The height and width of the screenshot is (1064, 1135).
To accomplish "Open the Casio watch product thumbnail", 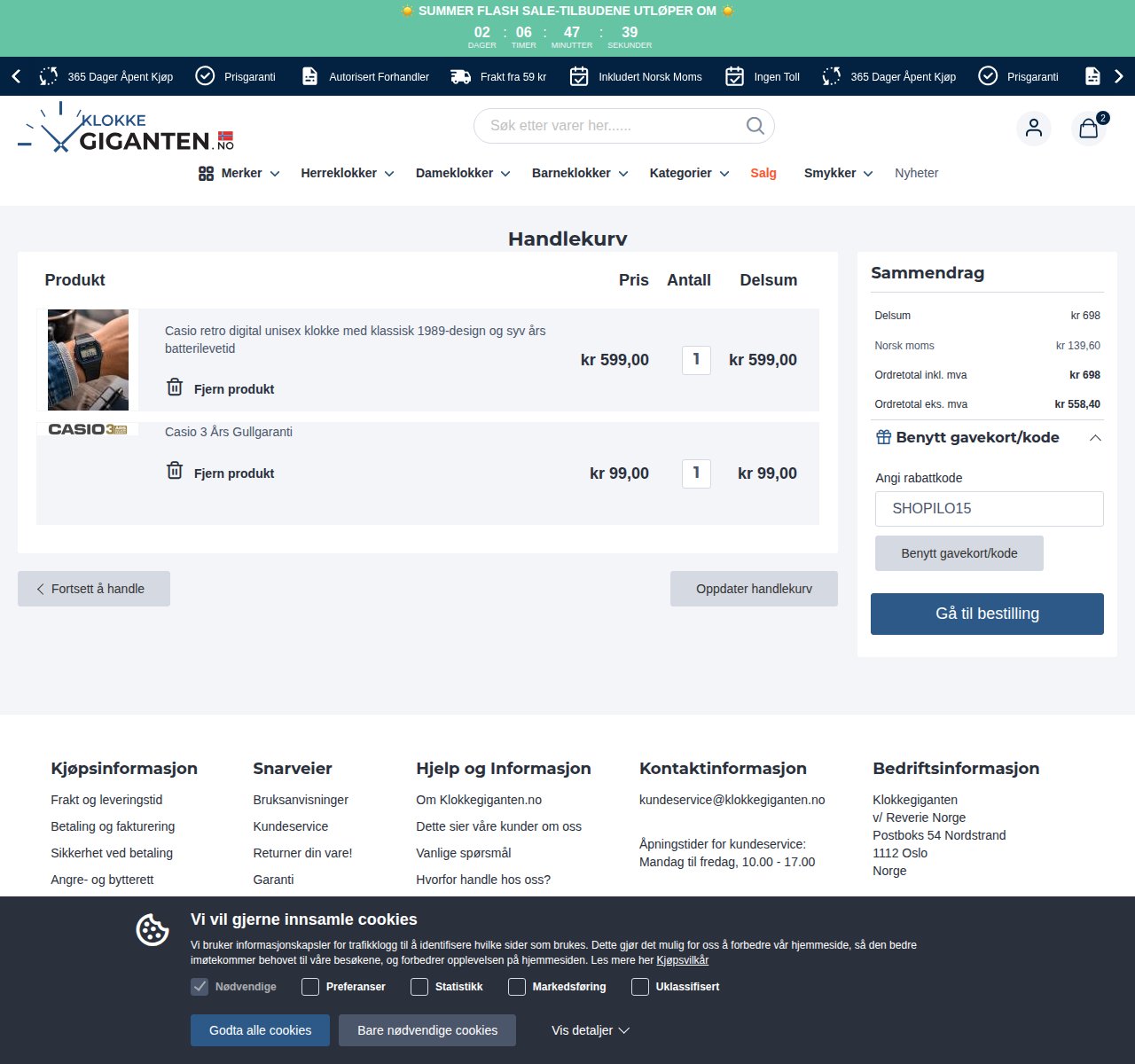I will [x=88, y=360].
